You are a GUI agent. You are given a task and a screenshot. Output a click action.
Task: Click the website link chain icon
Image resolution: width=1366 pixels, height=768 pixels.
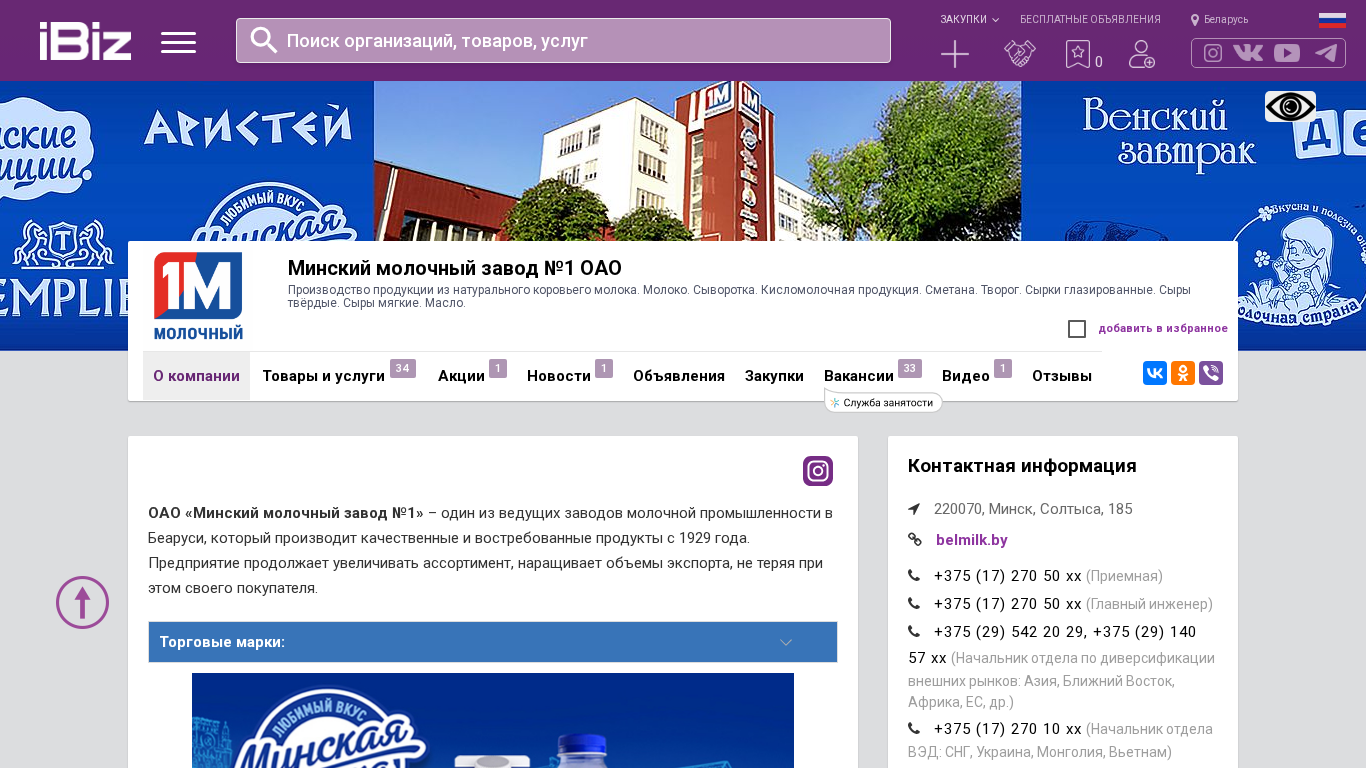[914, 540]
